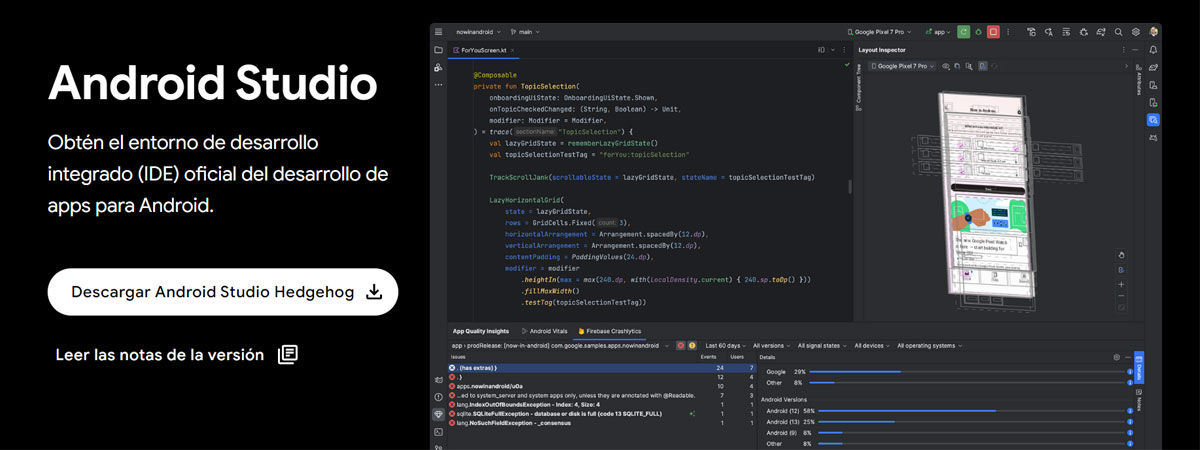
Task: Open Layout Inspector Google Pixel 7 Pro dropdown
Action: point(904,66)
